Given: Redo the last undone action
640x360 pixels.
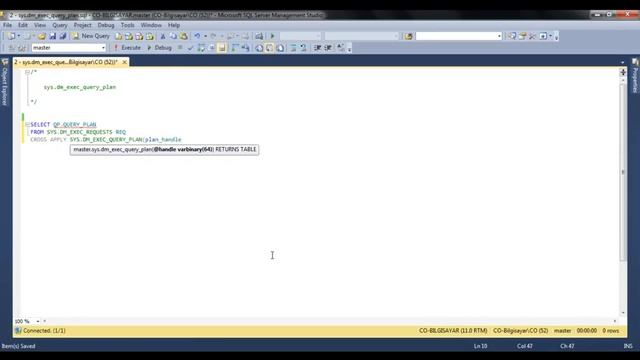Looking at the screenshot, I should [x=213, y=36].
